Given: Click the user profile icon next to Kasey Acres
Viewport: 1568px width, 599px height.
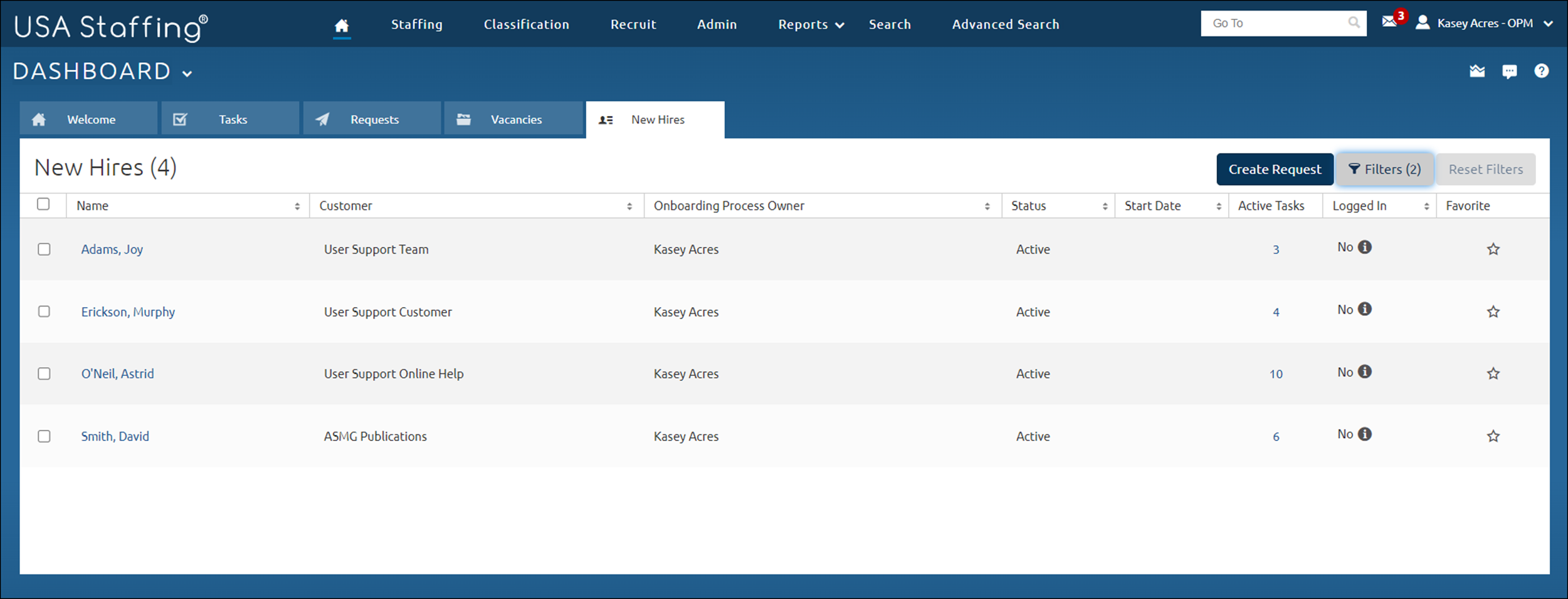Looking at the screenshot, I should coord(1423,23).
